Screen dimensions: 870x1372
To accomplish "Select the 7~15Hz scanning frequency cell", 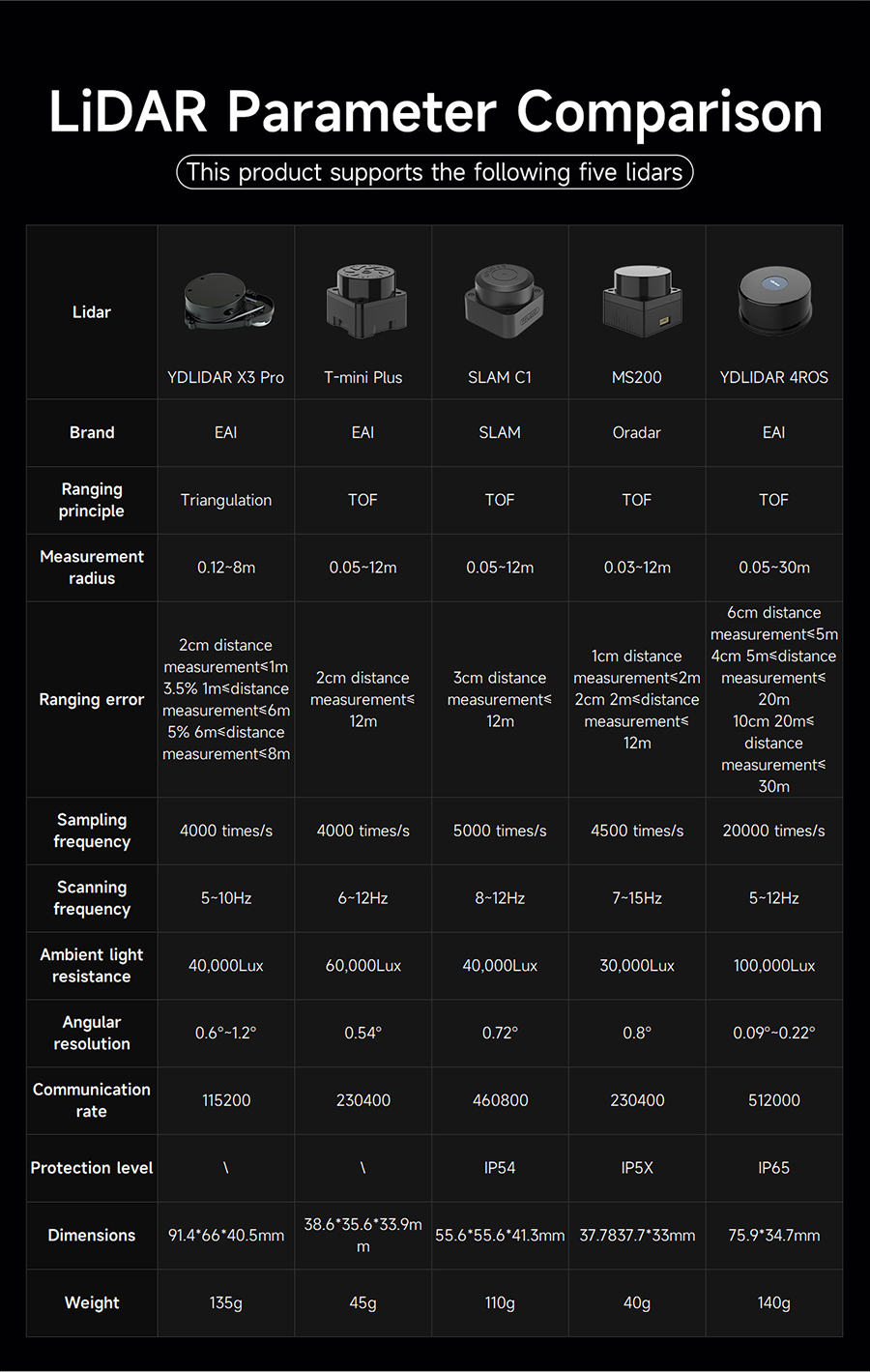I will tap(637, 898).
